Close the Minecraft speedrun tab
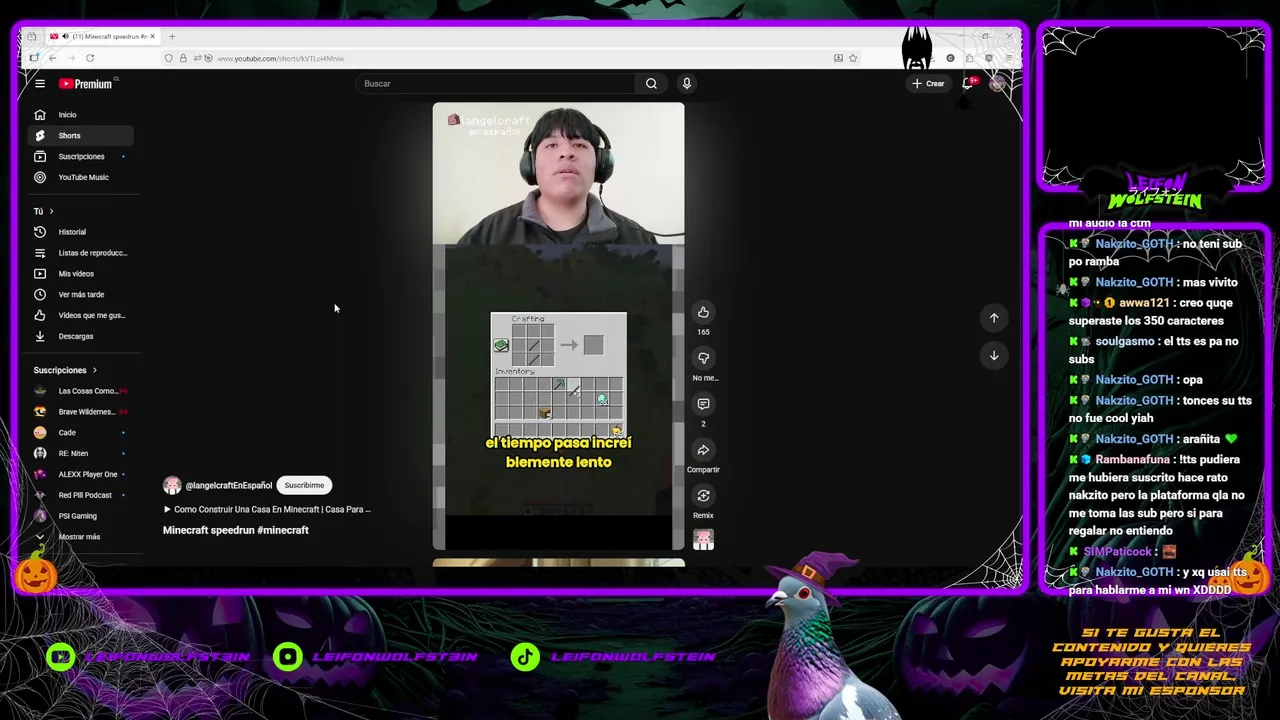 point(152,37)
